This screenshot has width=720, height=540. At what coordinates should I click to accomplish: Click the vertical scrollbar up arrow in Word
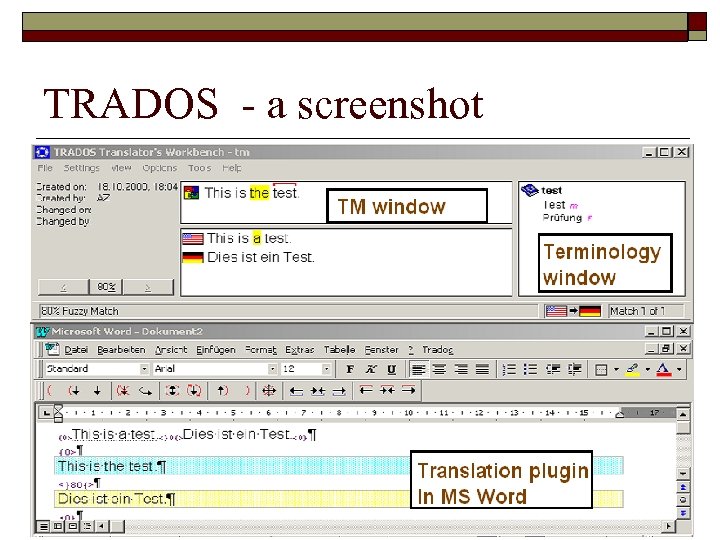pos(683,414)
